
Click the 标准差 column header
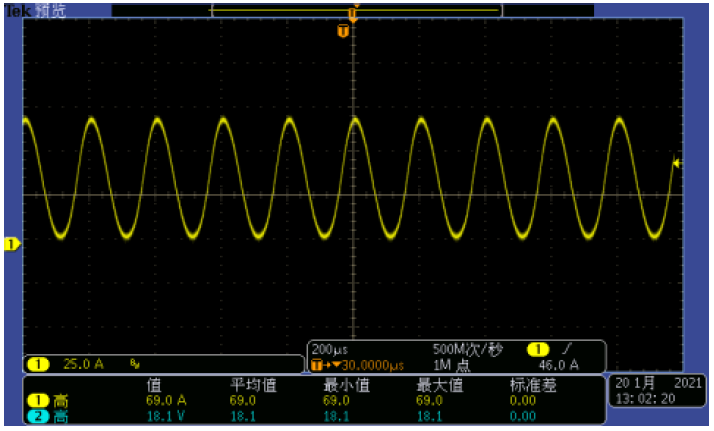532,385
